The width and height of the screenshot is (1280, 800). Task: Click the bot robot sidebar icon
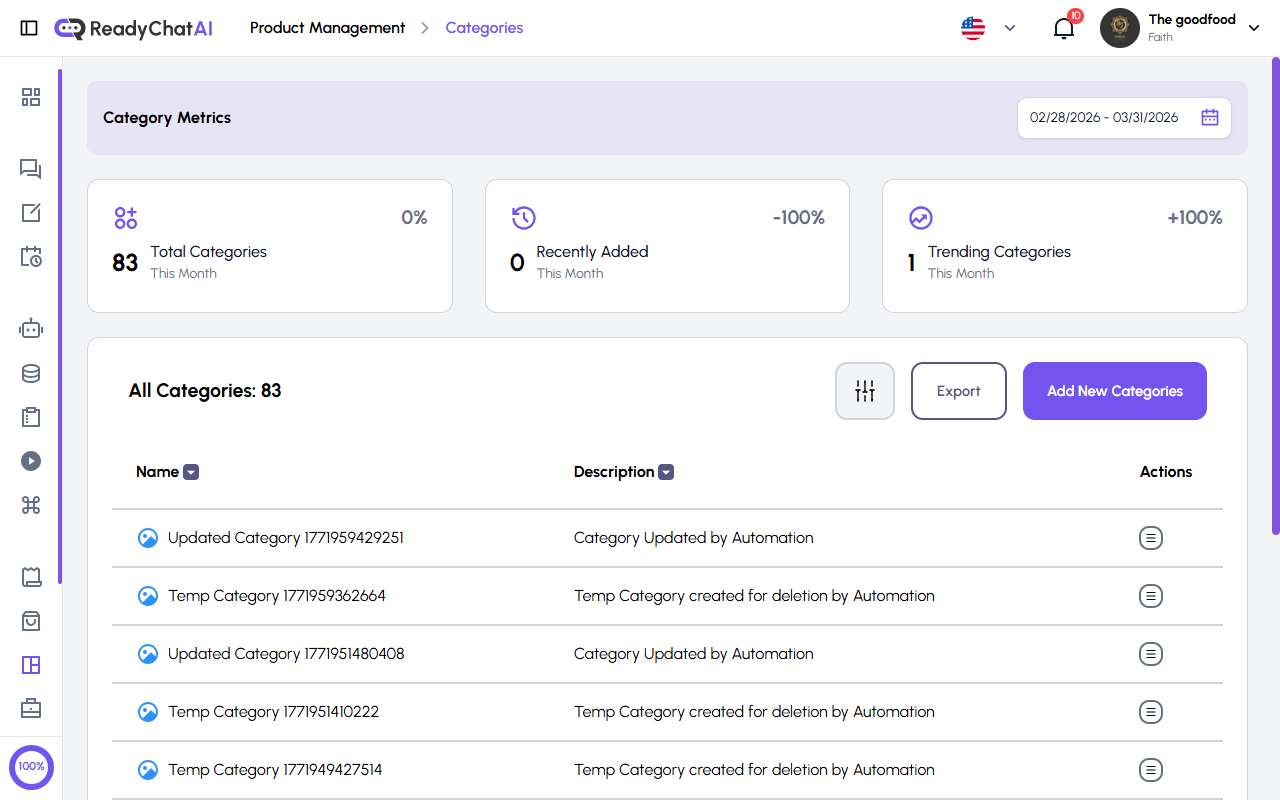(31, 328)
